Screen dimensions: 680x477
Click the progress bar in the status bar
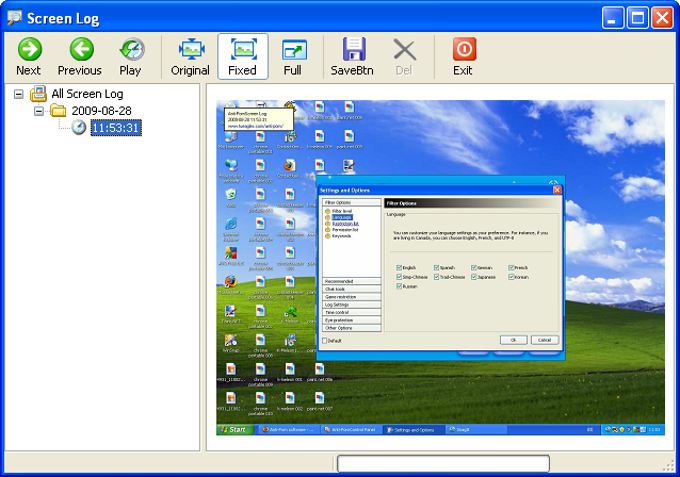[443, 463]
